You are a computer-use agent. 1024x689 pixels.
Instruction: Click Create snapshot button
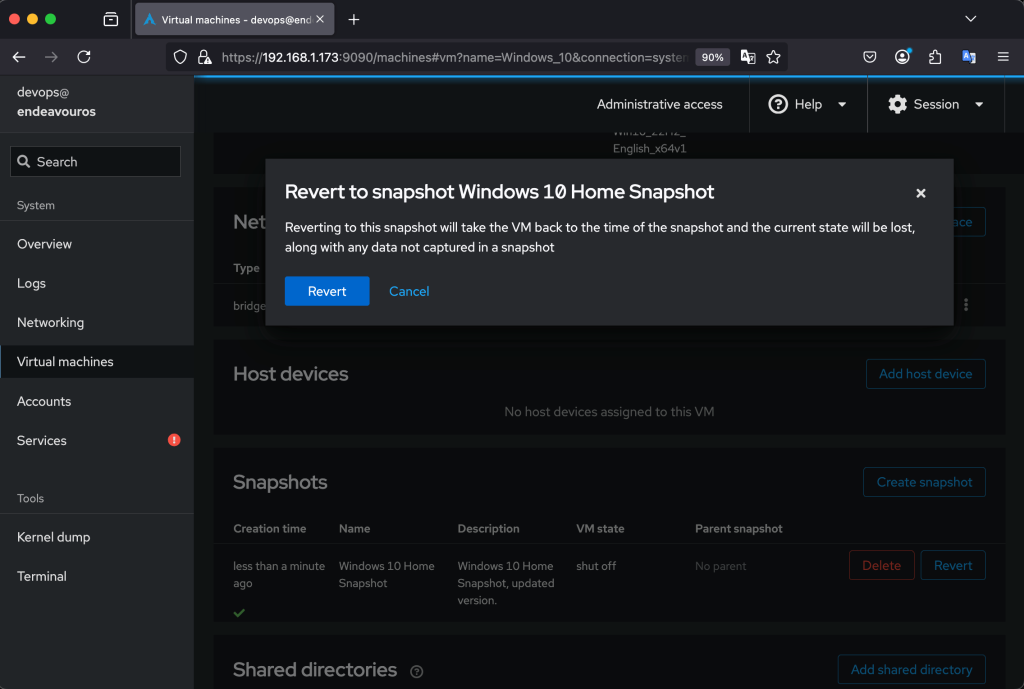point(924,483)
